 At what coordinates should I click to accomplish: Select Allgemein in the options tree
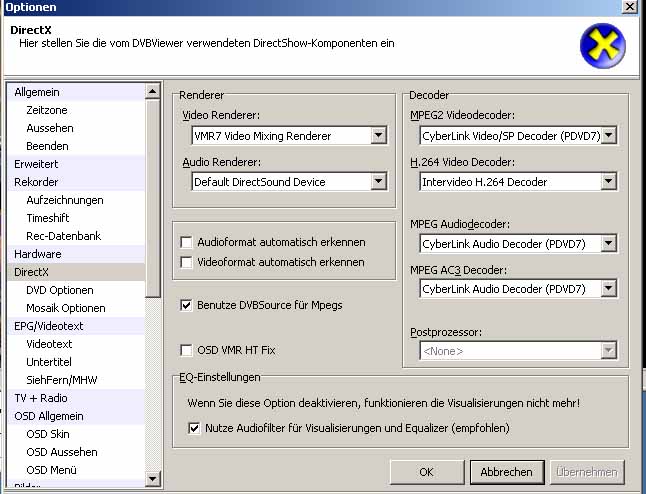click(37, 92)
